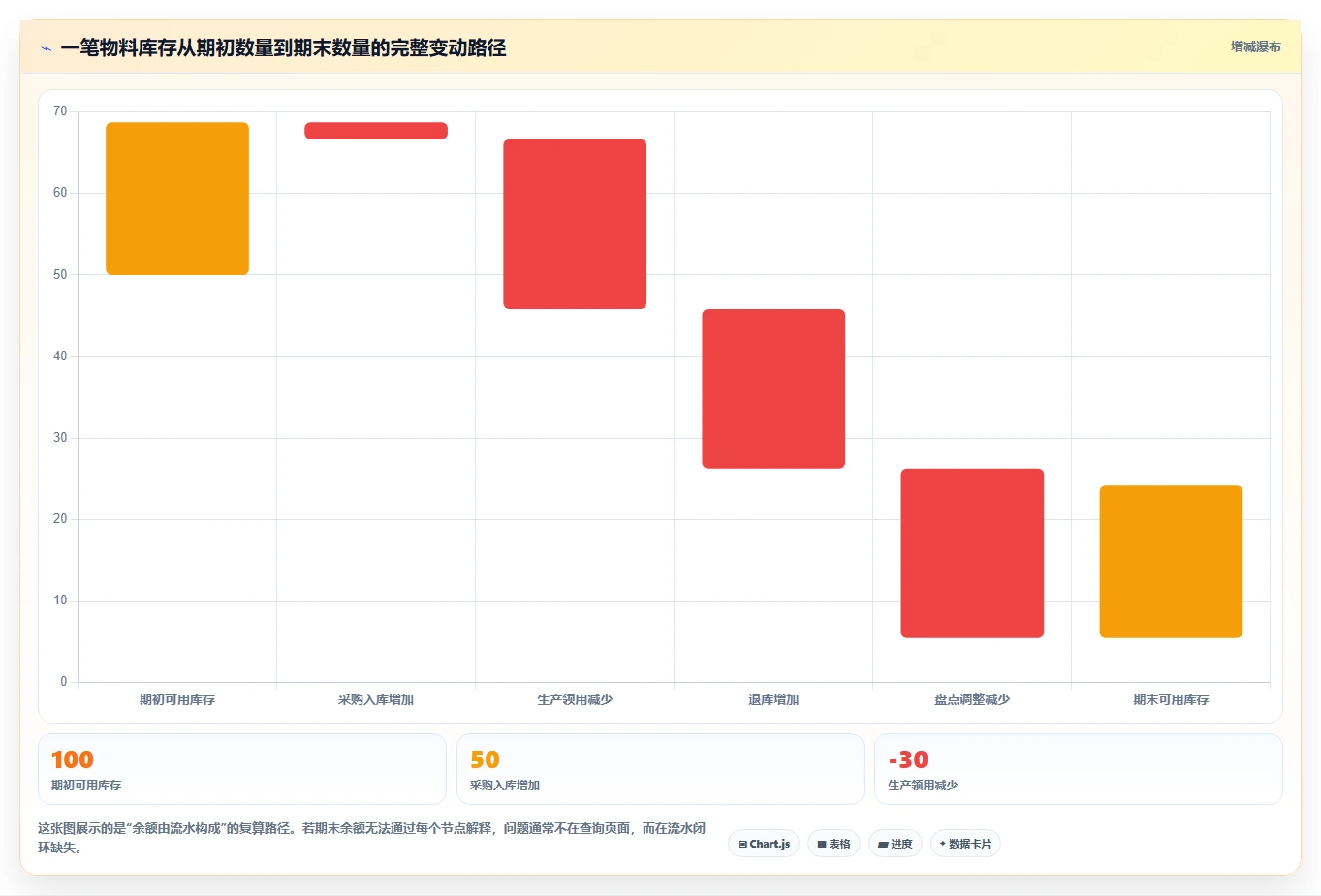Click the red 盘点调整减少 bar
This screenshot has height=896, width=1321.
[972, 553]
